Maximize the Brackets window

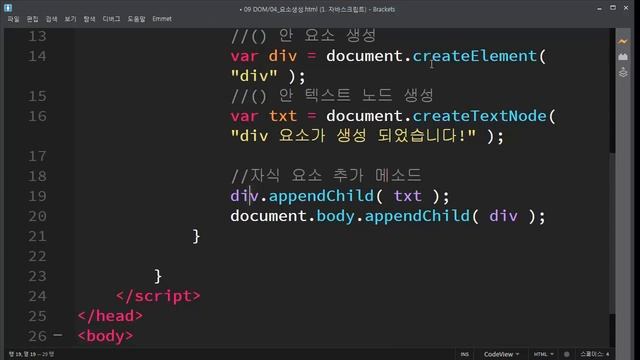click(613, 8)
